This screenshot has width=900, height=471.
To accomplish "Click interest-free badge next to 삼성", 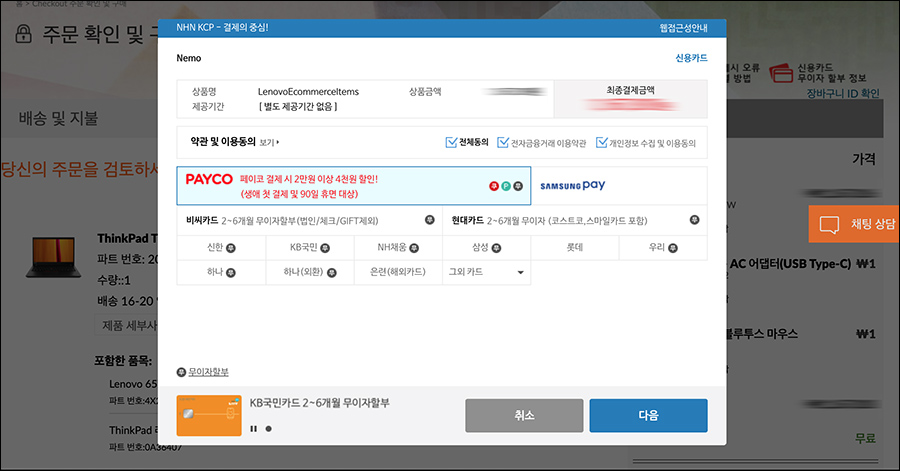I will (x=496, y=248).
